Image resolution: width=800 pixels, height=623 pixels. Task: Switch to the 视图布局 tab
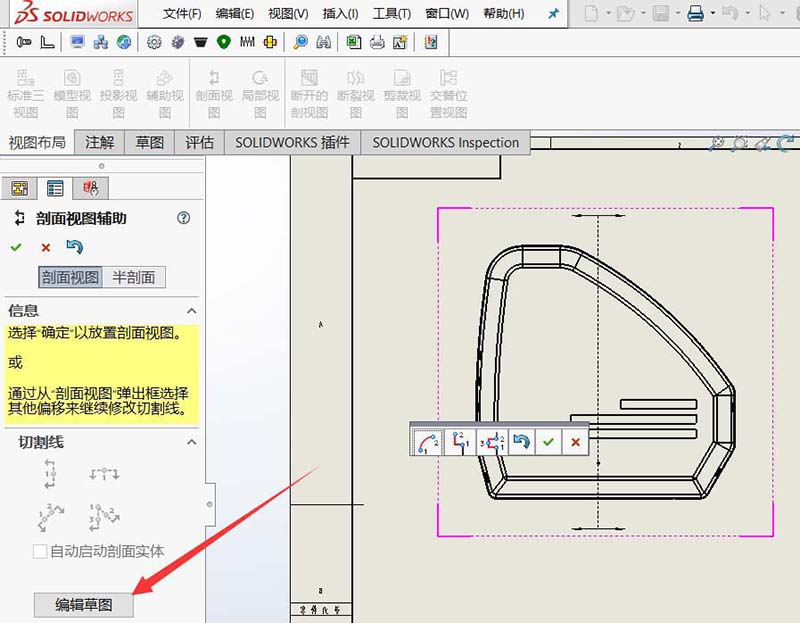coord(37,142)
